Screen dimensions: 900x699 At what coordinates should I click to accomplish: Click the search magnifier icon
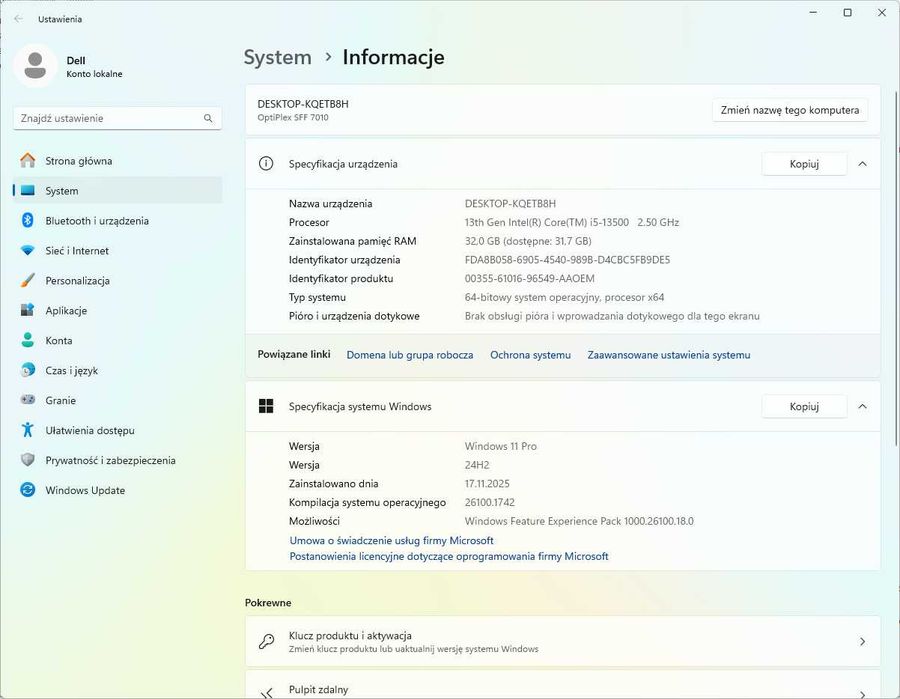208,118
